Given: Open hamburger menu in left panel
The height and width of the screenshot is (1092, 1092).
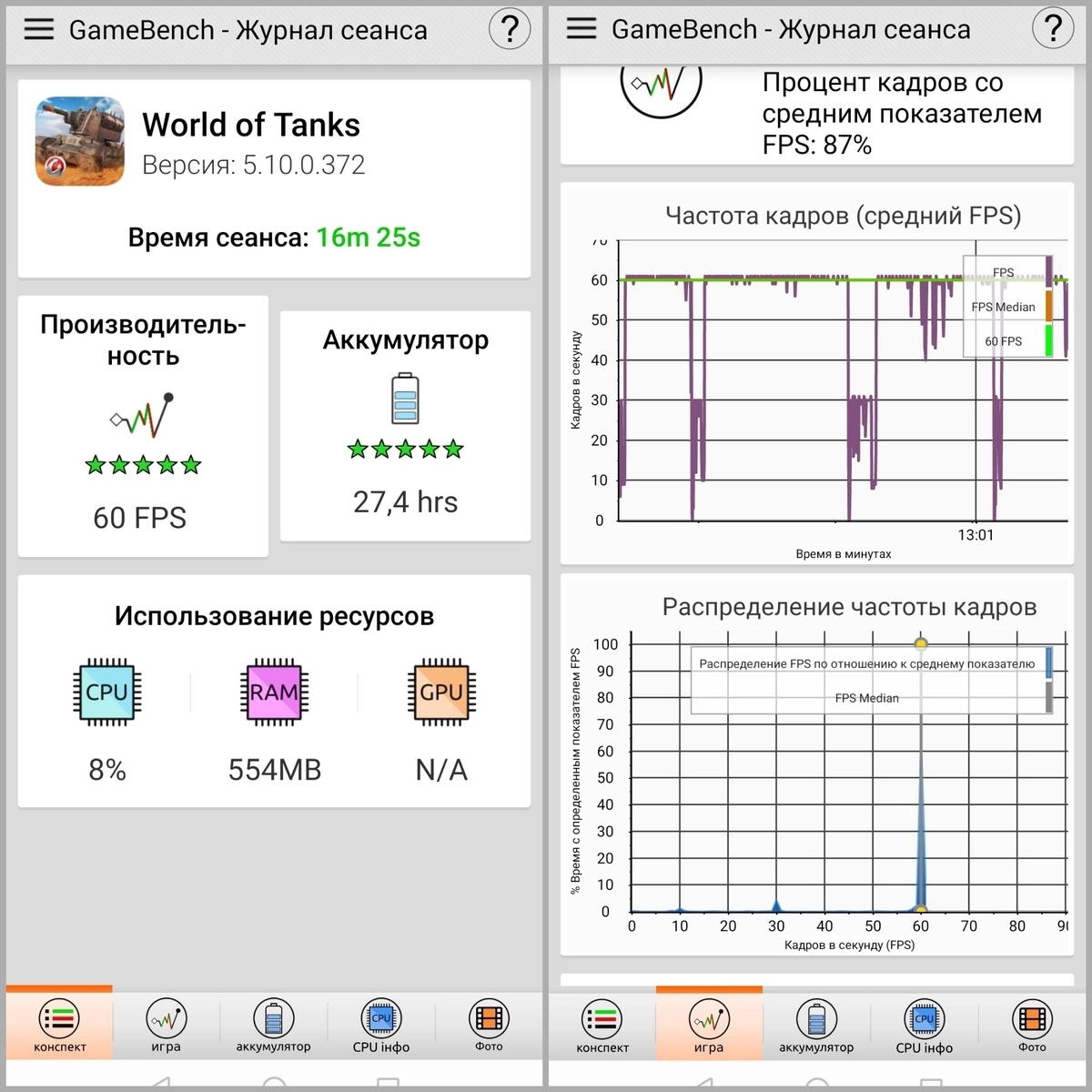Looking at the screenshot, I should (x=38, y=29).
